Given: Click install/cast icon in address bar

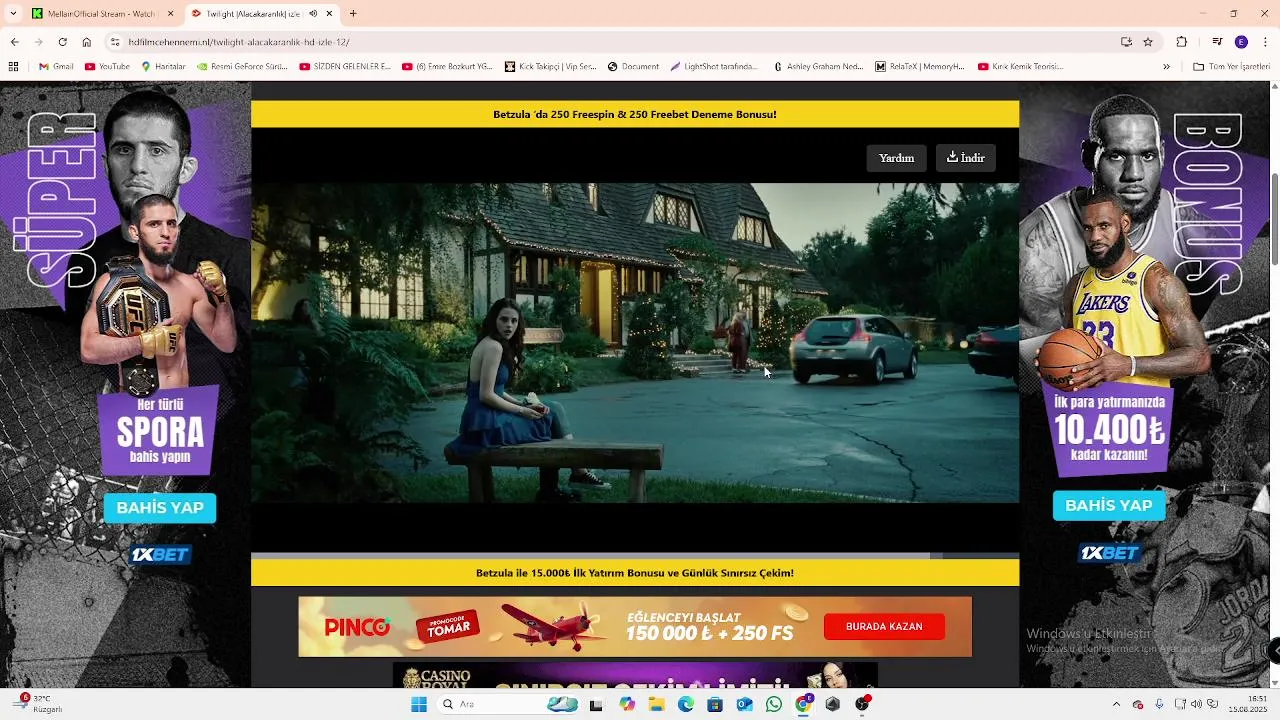Looking at the screenshot, I should tap(1126, 42).
